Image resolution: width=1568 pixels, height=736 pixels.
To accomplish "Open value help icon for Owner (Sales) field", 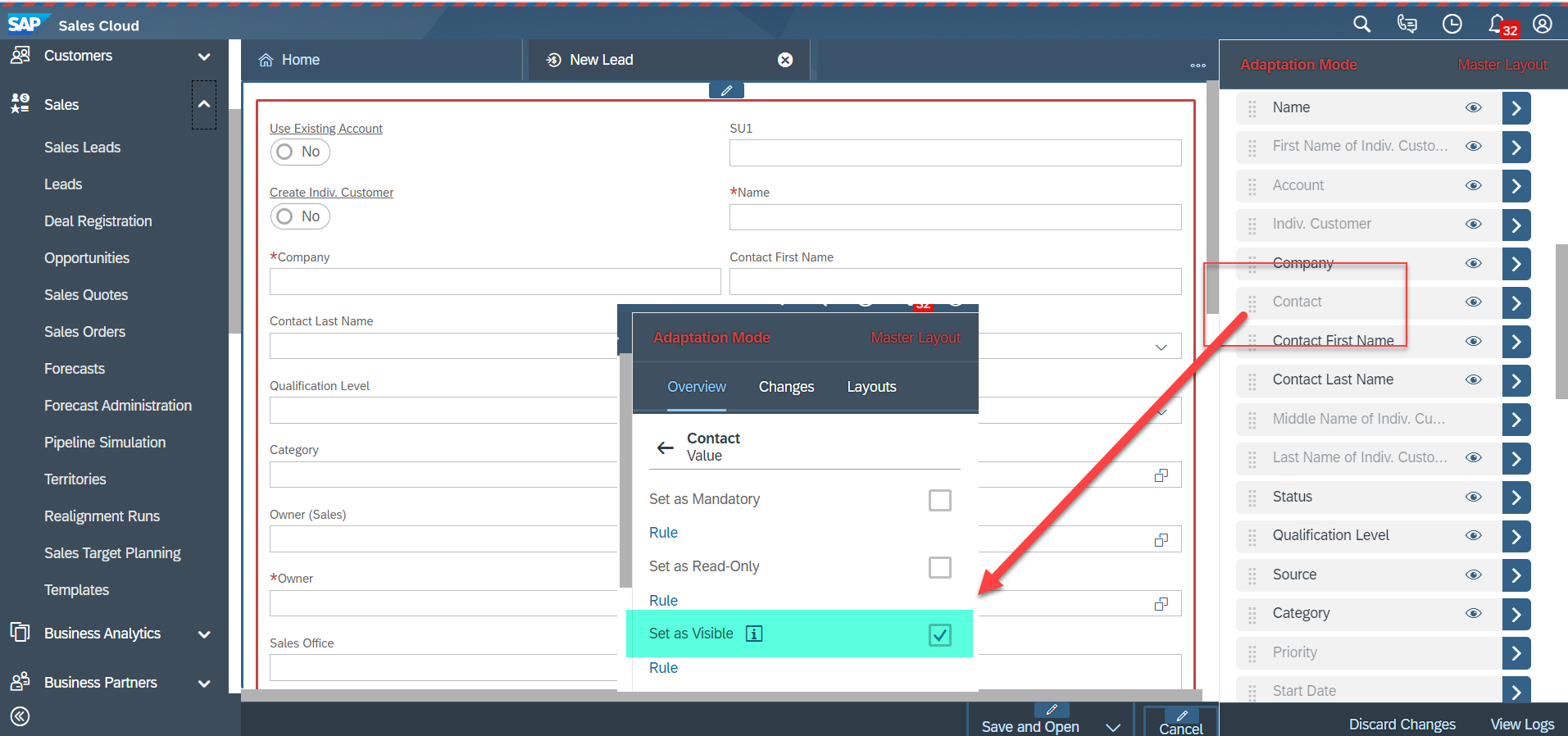I will tap(1161, 540).
